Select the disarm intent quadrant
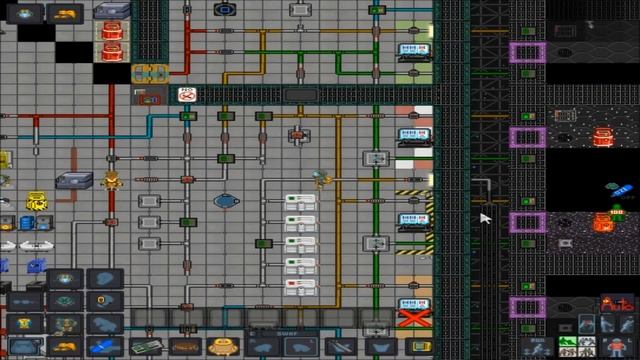 587,342
